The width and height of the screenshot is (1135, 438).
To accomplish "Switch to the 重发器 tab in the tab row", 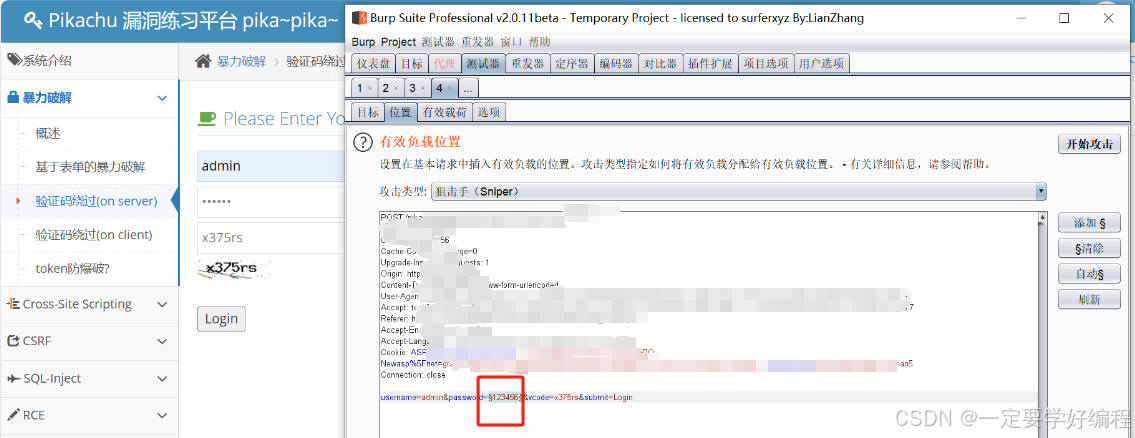I will 528,64.
